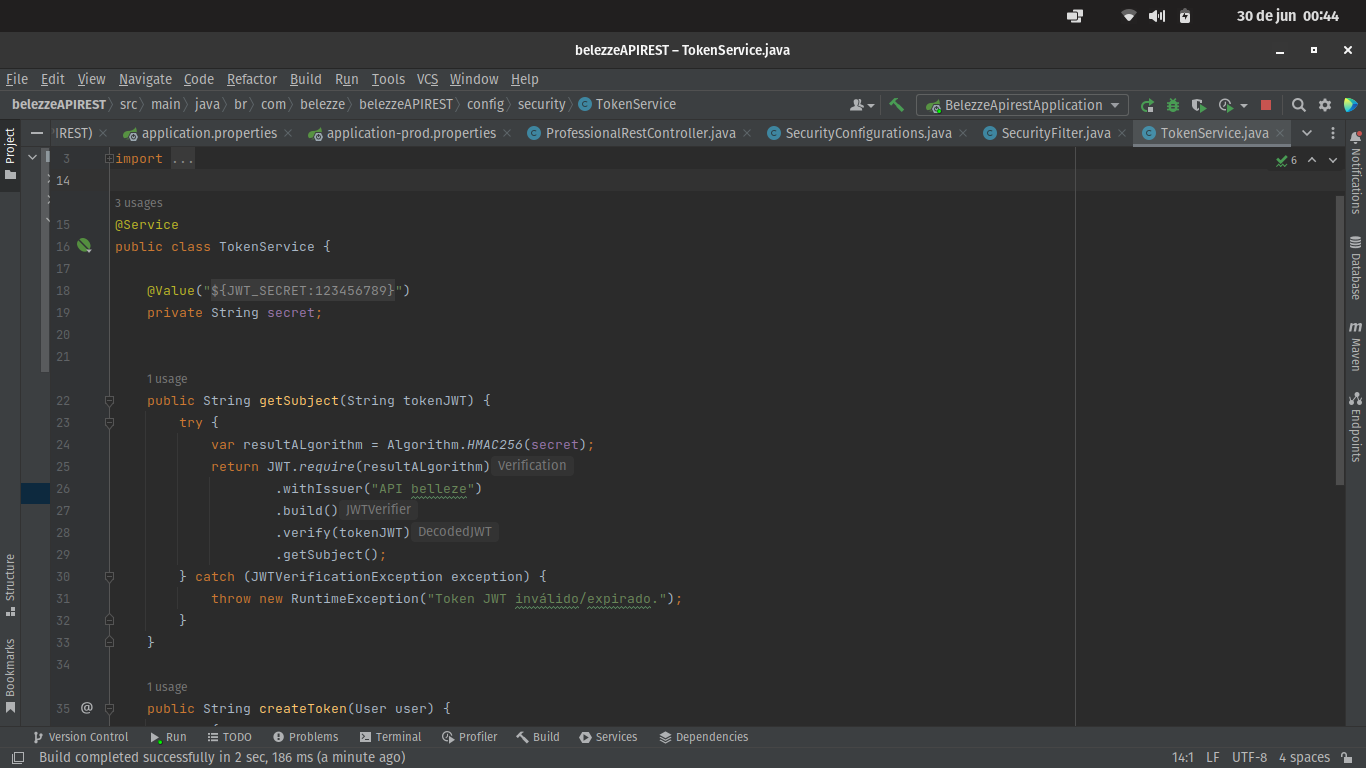Minimize the project panel with dash icon
Screen dimensions: 1366x768
click(x=36, y=133)
